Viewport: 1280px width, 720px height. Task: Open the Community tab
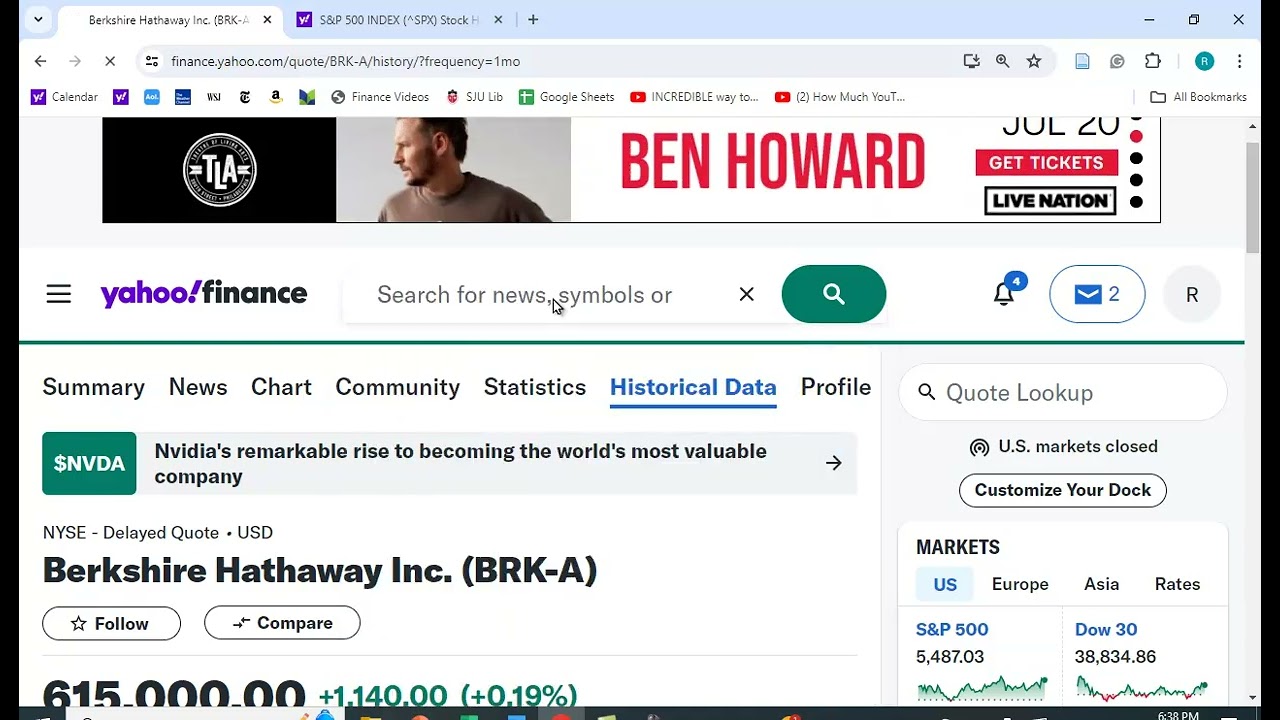tap(398, 387)
